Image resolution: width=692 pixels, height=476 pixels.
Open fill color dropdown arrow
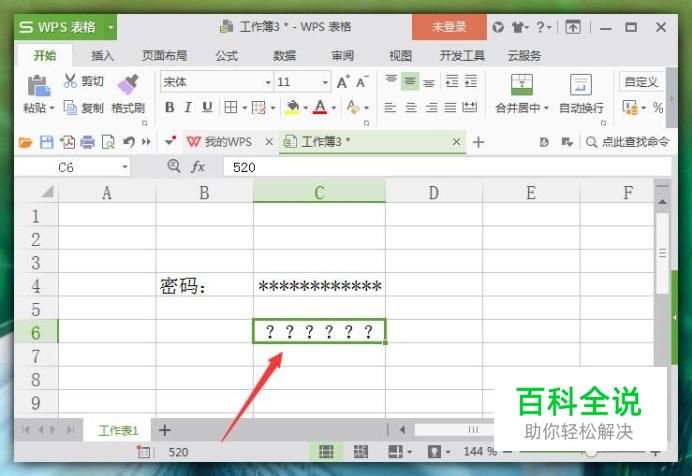point(305,108)
